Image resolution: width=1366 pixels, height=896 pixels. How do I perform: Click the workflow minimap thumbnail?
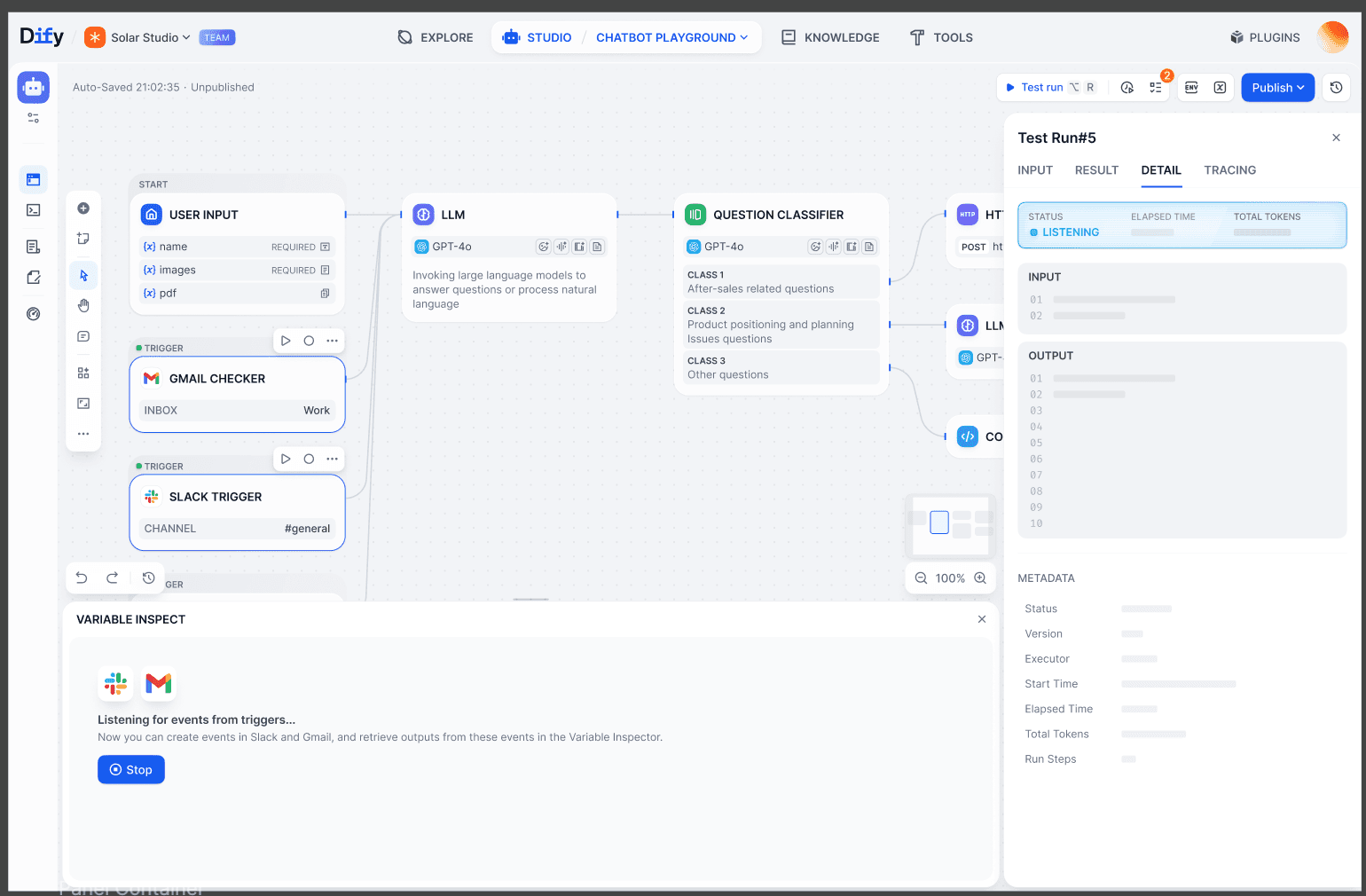coord(950,525)
